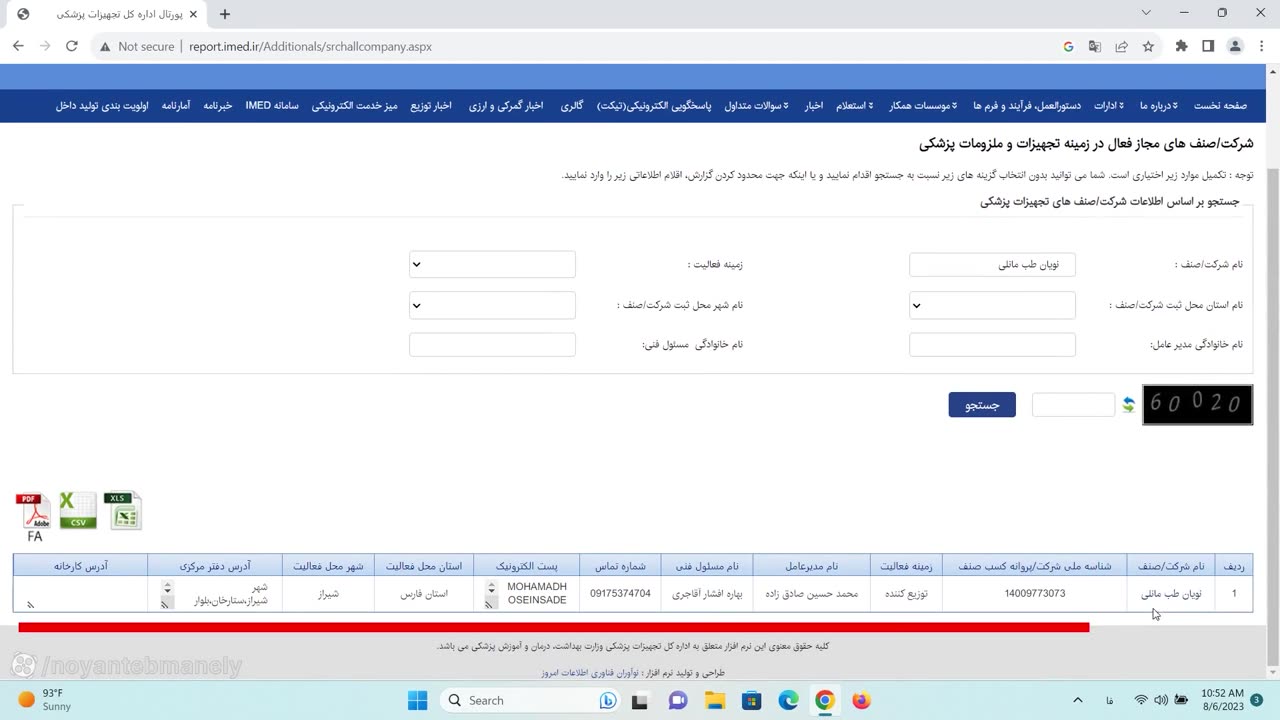Go to صفحه نخست home page
1280x720 pixels.
coord(1220,106)
